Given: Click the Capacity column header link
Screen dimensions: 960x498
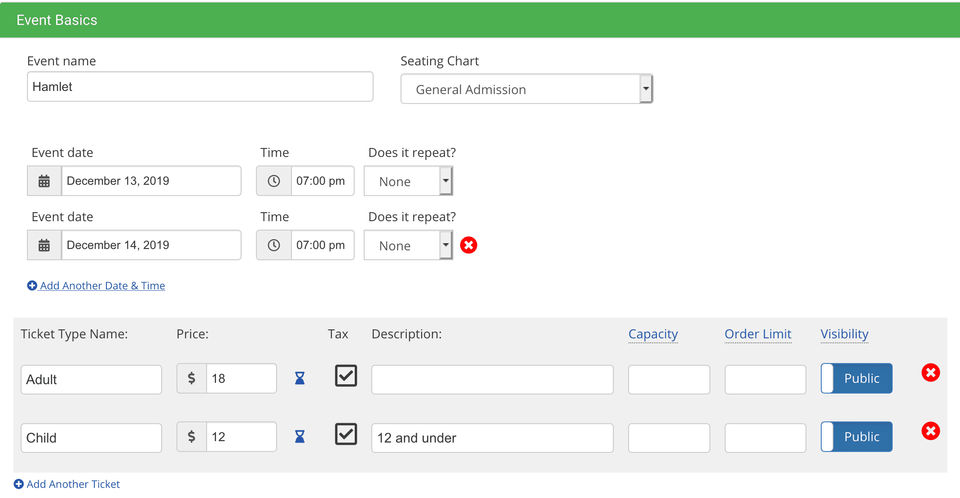Looking at the screenshot, I should click(653, 334).
